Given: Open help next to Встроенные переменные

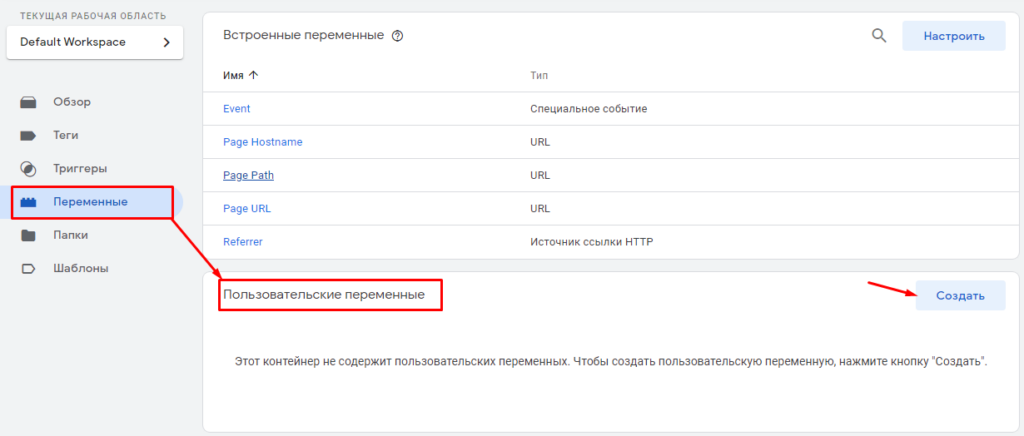Looking at the screenshot, I should [x=397, y=36].
